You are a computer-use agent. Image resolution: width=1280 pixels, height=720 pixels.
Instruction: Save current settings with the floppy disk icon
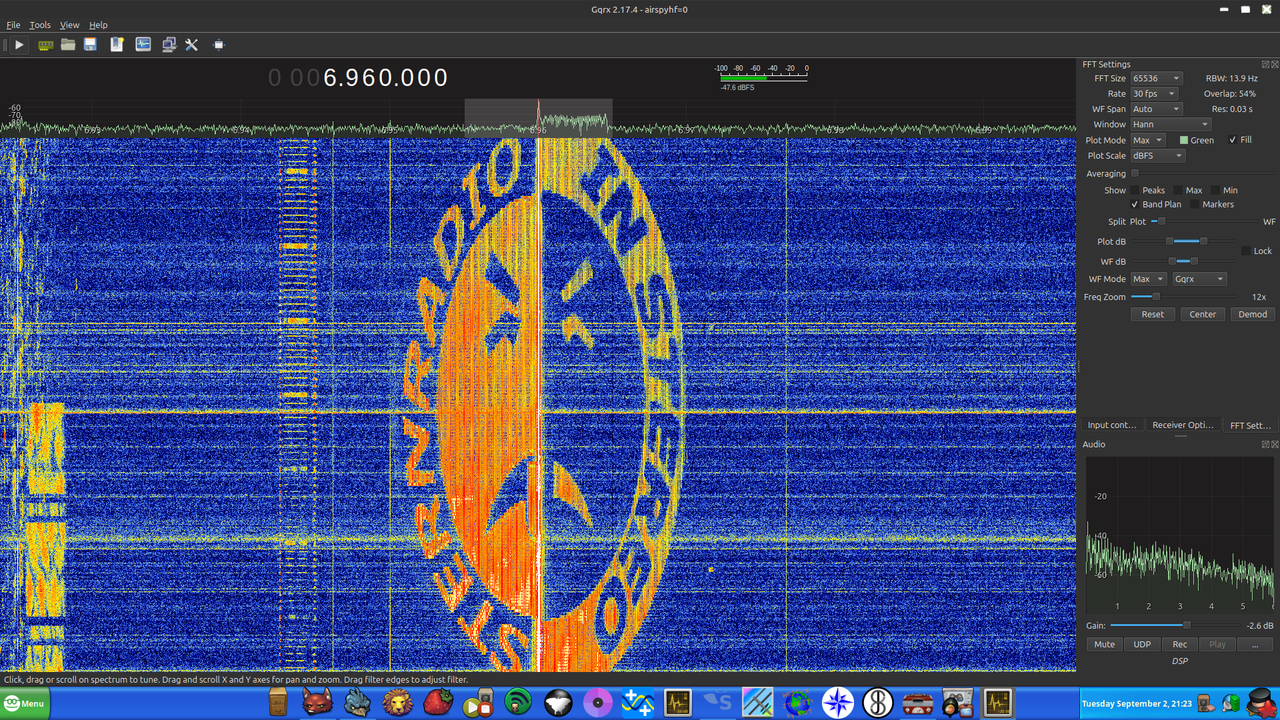(x=92, y=44)
